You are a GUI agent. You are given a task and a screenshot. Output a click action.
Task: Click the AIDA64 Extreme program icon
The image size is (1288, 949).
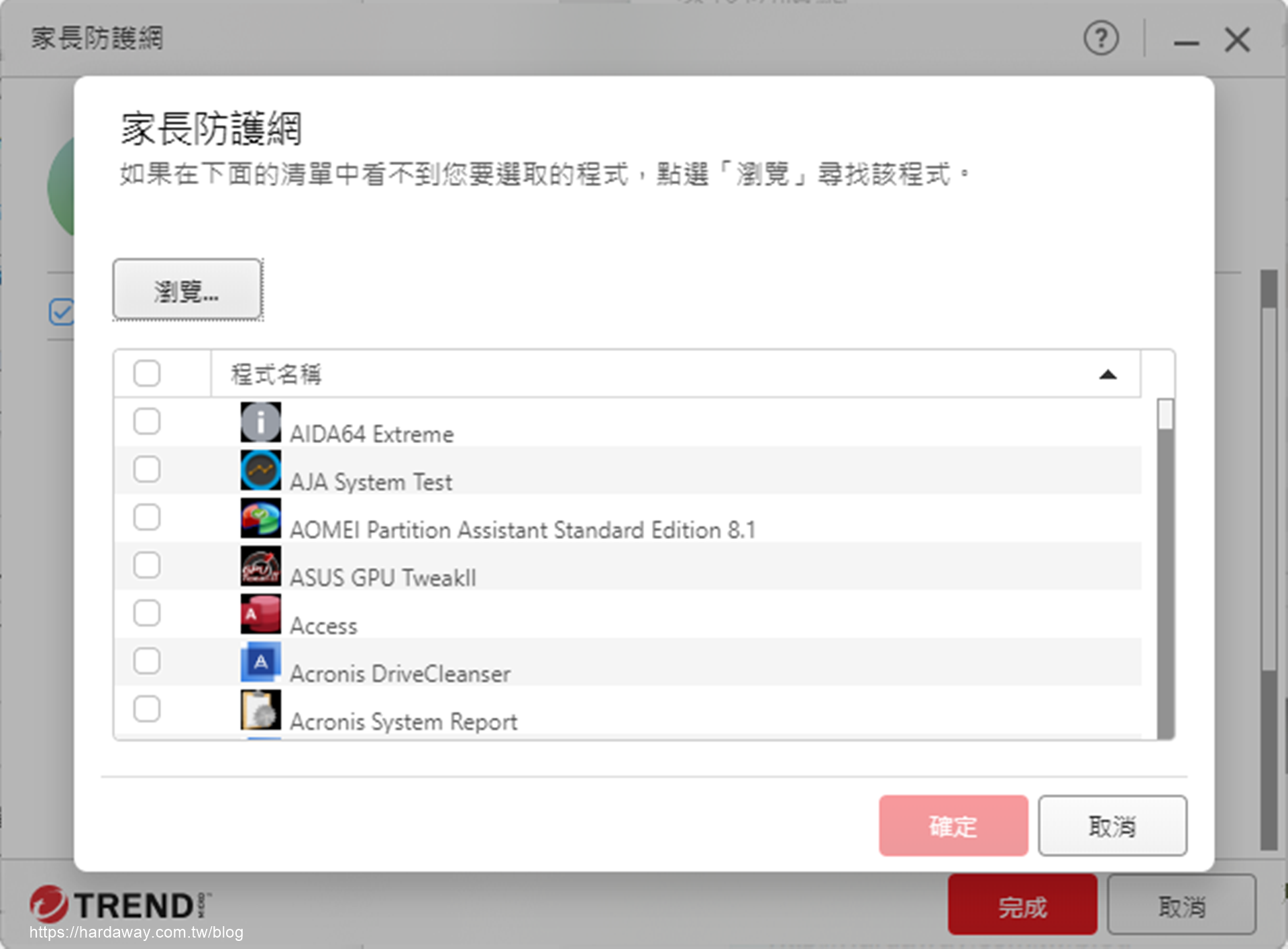(x=260, y=422)
